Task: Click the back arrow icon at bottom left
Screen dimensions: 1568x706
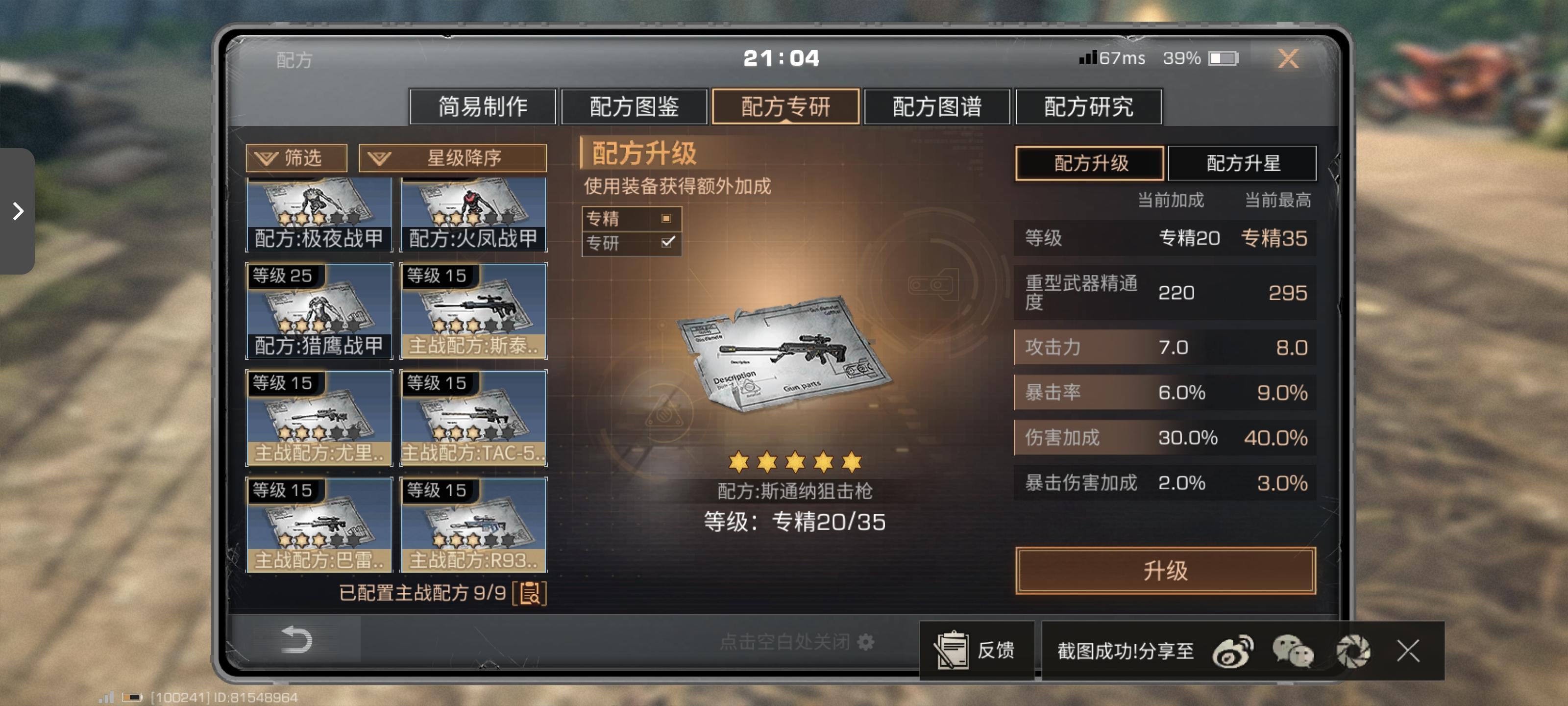Action: [x=297, y=640]
